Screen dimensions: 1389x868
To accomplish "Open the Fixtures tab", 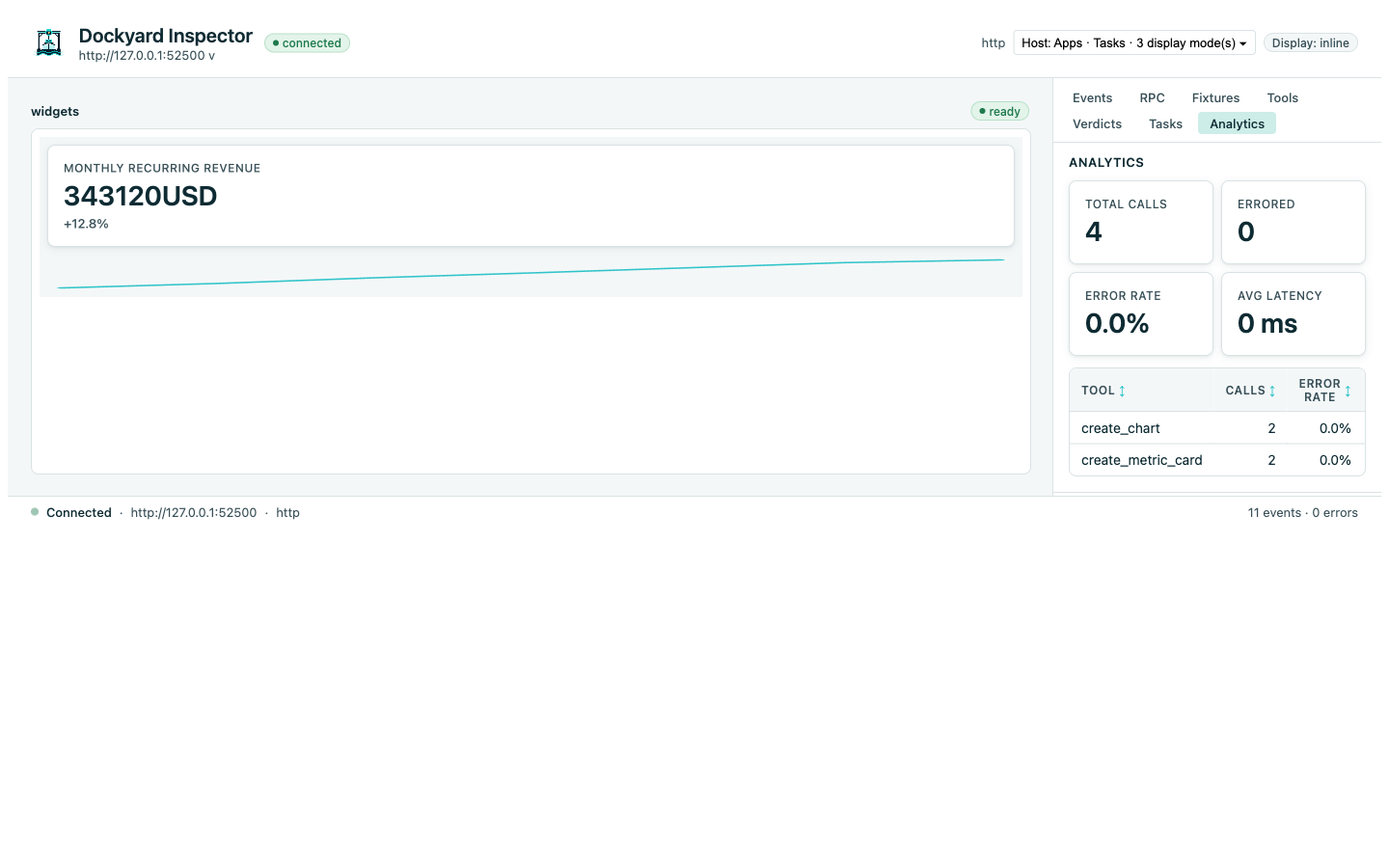I will click(x=1215, y=97).
